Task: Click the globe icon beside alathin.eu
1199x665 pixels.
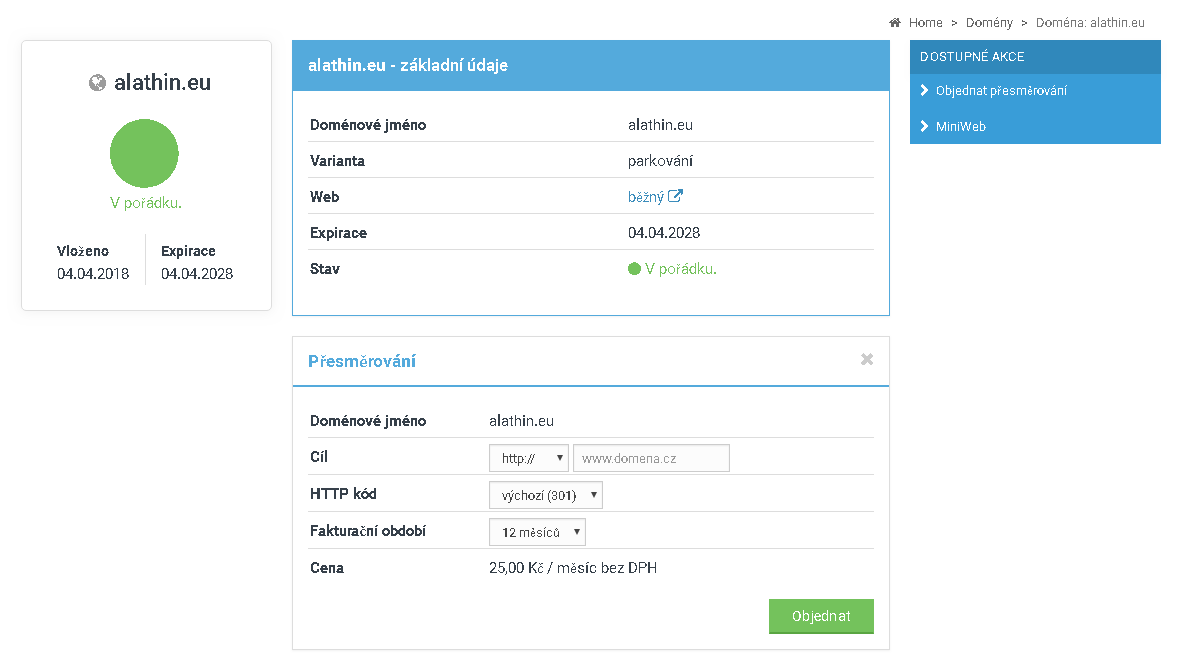Action: click(97, 83)
